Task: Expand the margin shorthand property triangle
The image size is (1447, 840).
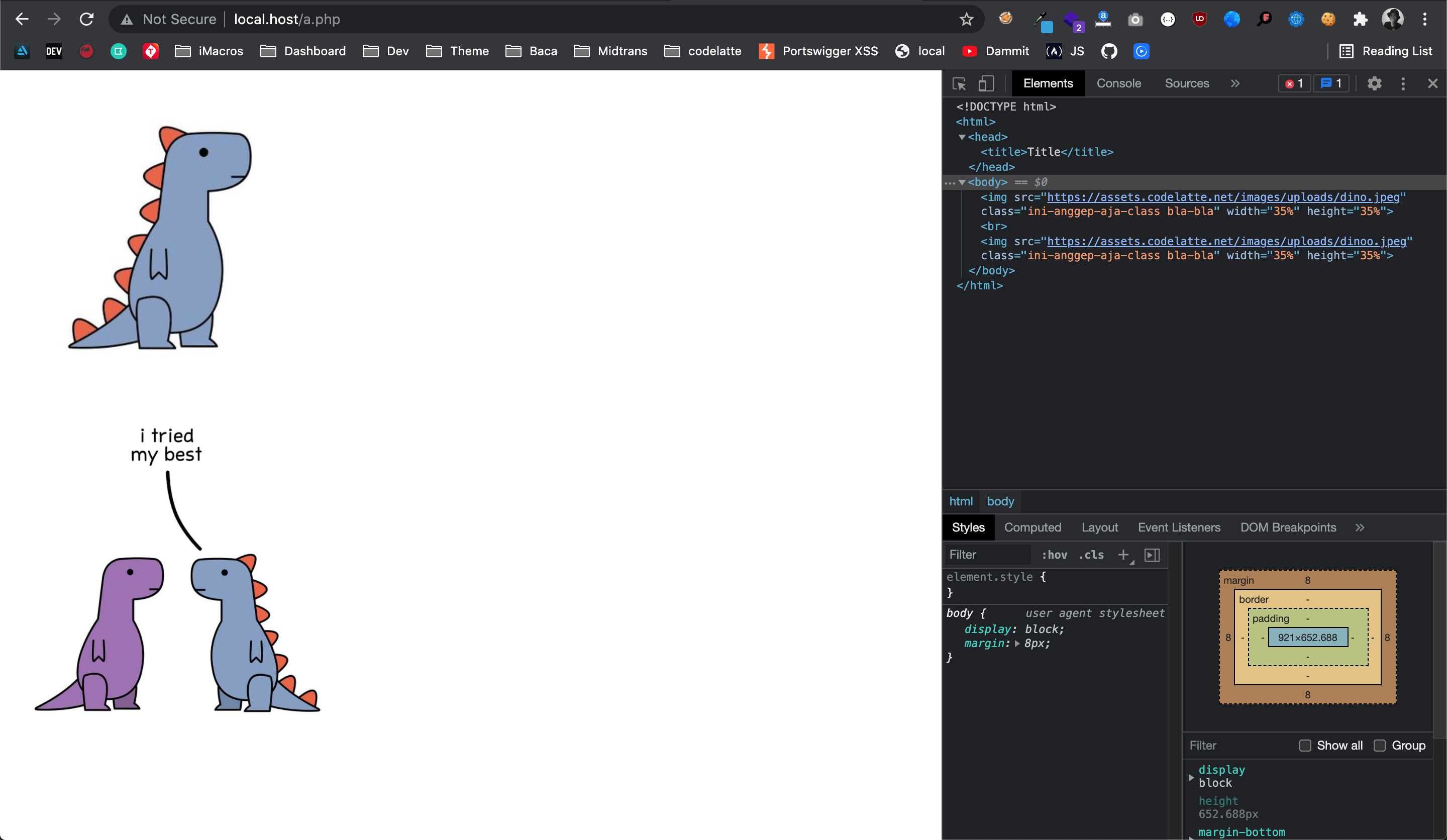Action: pos(1017,644)
